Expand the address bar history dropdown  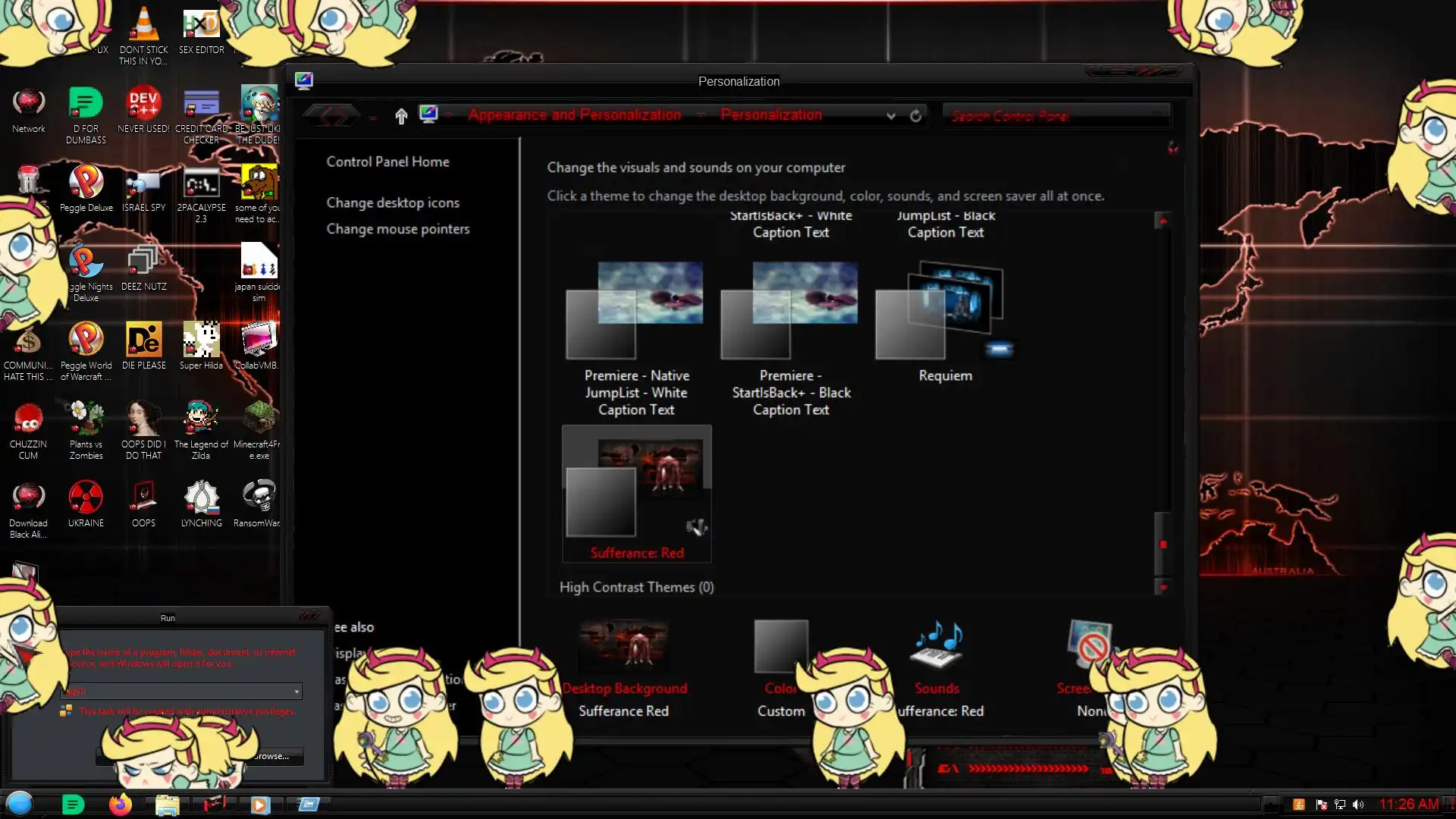(891, 116)
